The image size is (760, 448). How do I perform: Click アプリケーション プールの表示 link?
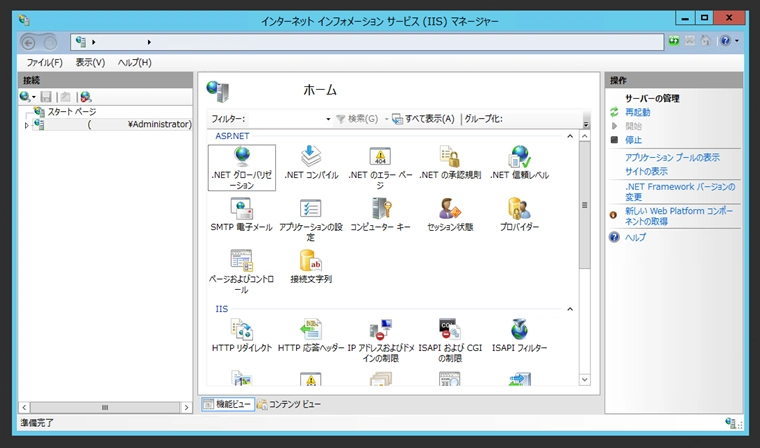[672, 158]
